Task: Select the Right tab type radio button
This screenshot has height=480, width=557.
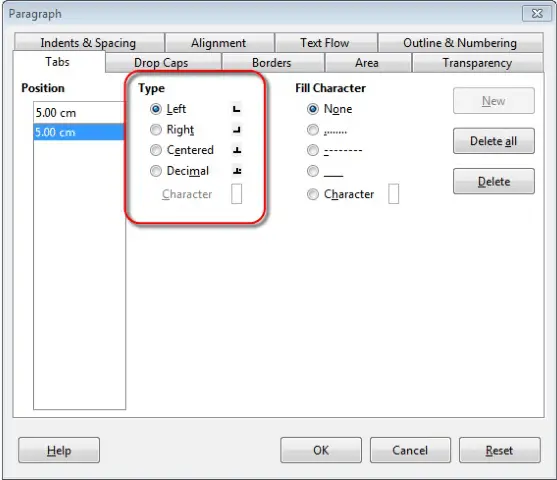Action: click(x=156, y=130)
